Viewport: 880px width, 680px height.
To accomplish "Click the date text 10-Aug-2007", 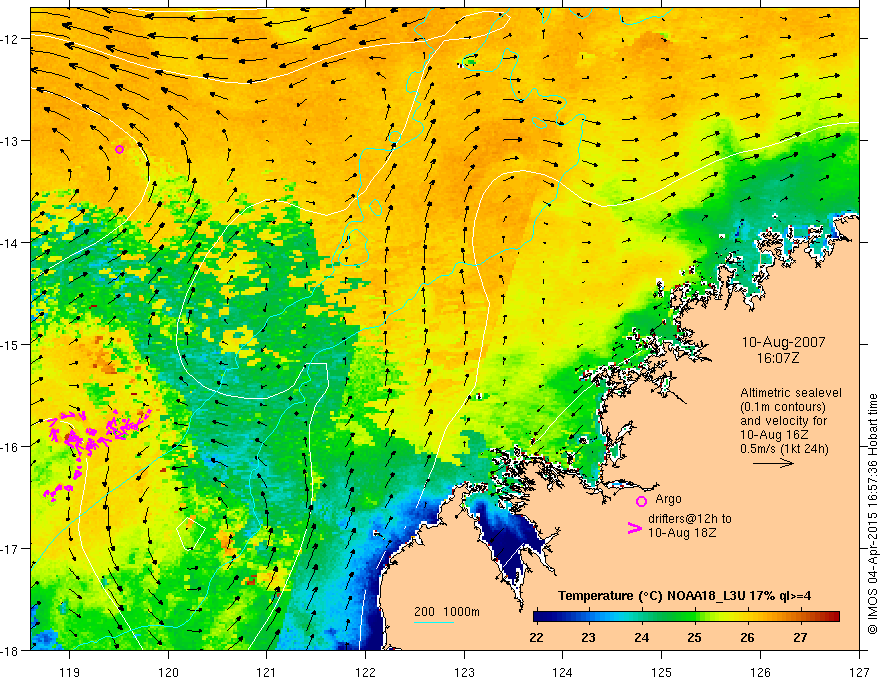I will click(783, 342).
